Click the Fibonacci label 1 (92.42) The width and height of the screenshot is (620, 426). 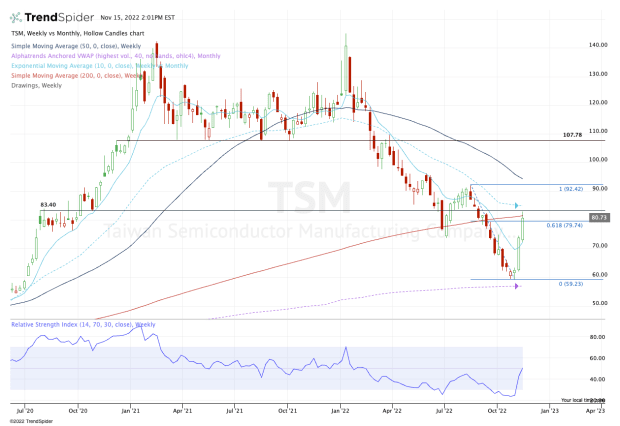pyautogui.click(x=571, y=189)
